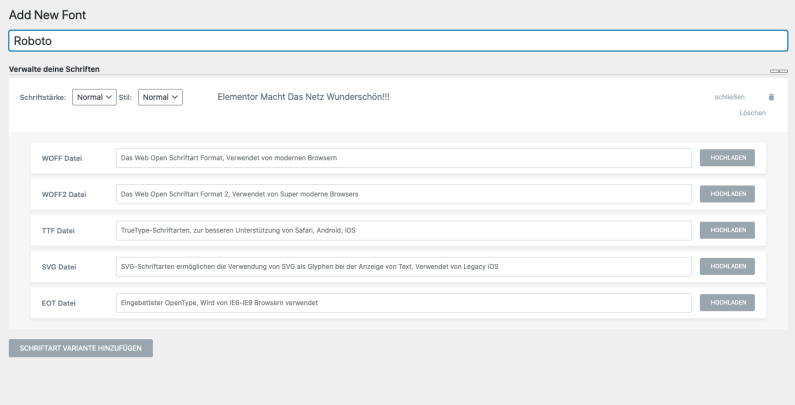The image size is (795, 405).
Task: Upload a WOFF2 file with Hochladen
Action: (x=727, y=194)
